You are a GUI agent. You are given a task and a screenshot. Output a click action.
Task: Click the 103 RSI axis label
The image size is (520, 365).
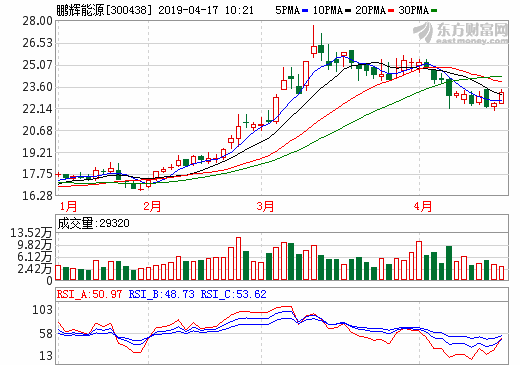42,310
